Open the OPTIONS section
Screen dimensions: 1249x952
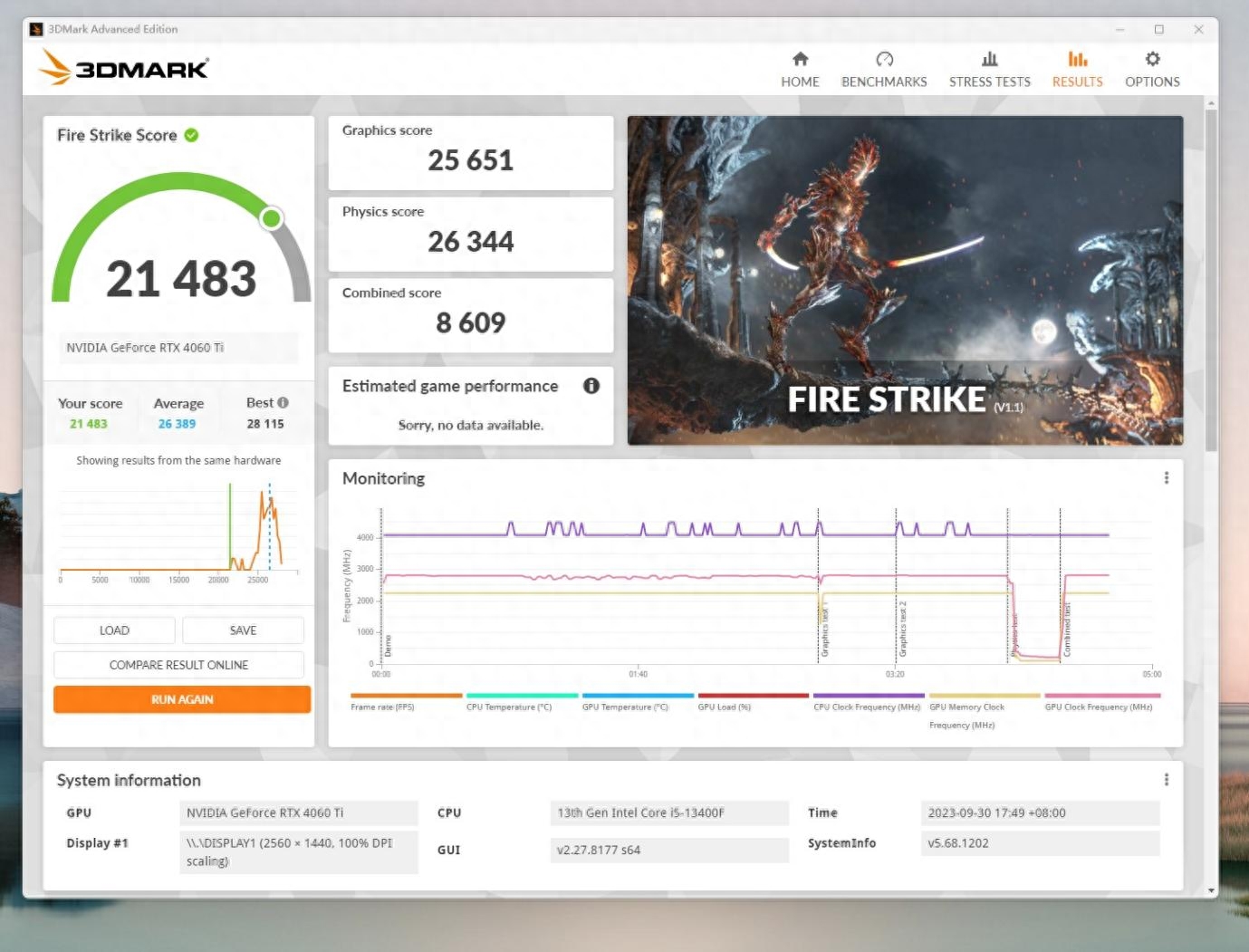pos(1152,70)
